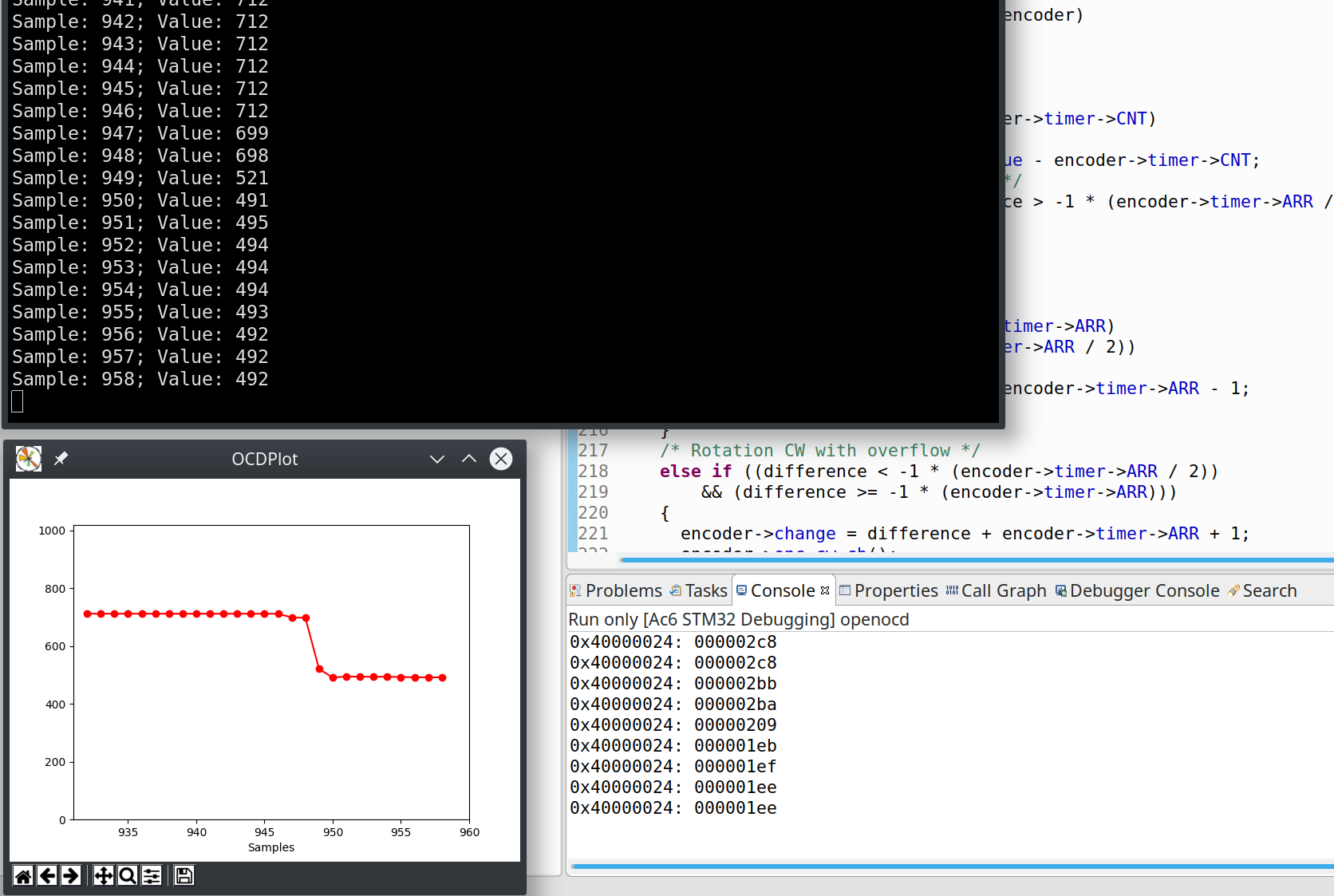Screen dimensions: 1334x896
Task: Show the Properties tab
Action: pos(888,591)
